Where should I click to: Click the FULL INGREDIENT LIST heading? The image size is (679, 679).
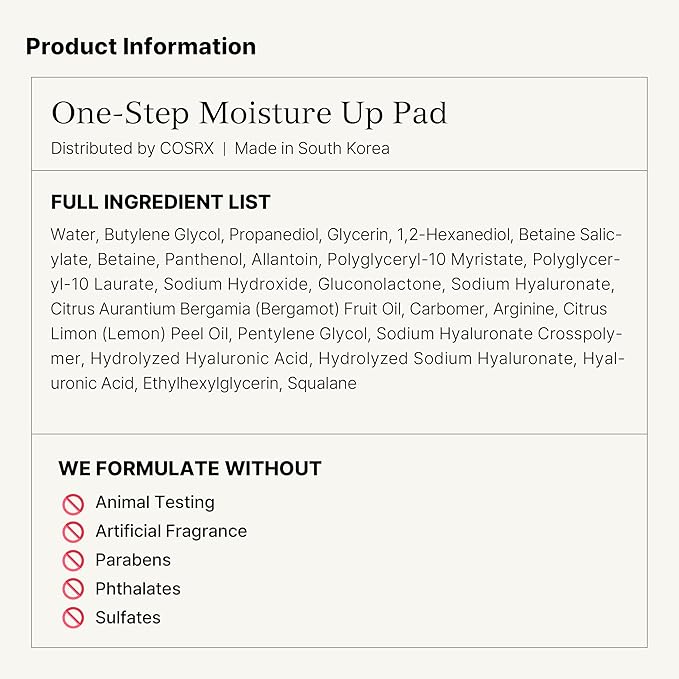[161, 202]
